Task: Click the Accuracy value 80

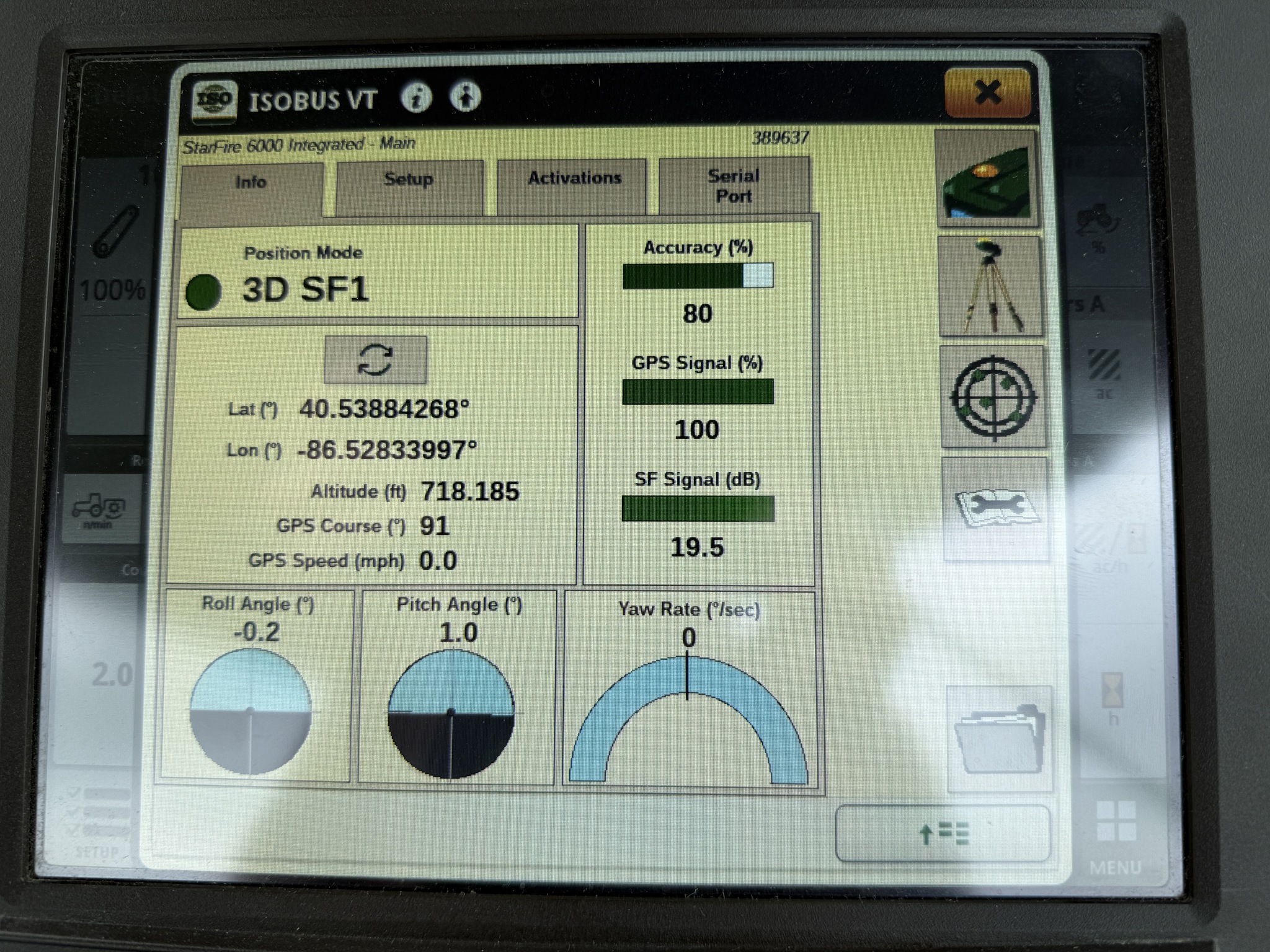Action: [x=698, y=314]
